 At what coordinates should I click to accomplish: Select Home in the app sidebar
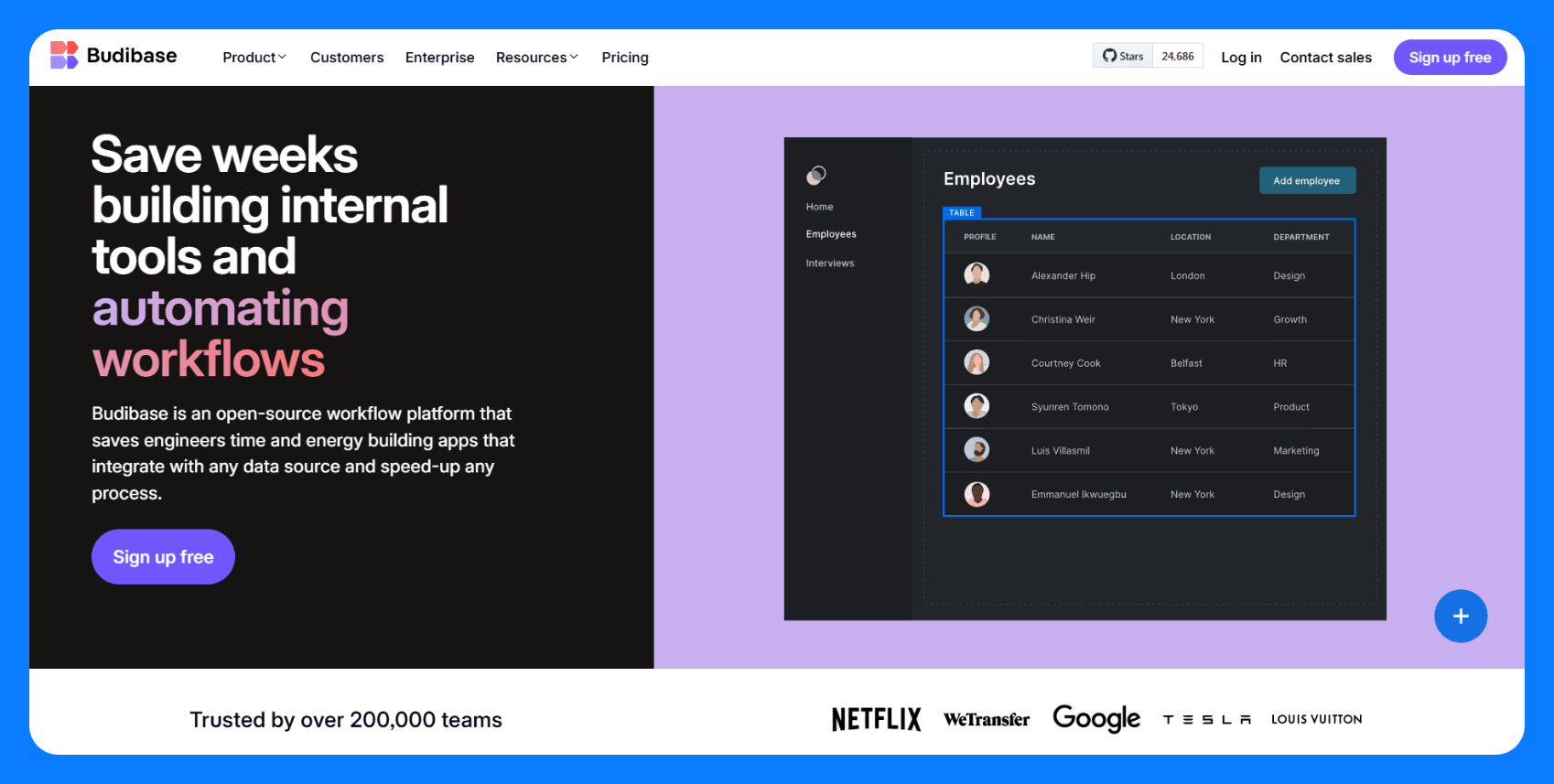[x=819, y=207]
